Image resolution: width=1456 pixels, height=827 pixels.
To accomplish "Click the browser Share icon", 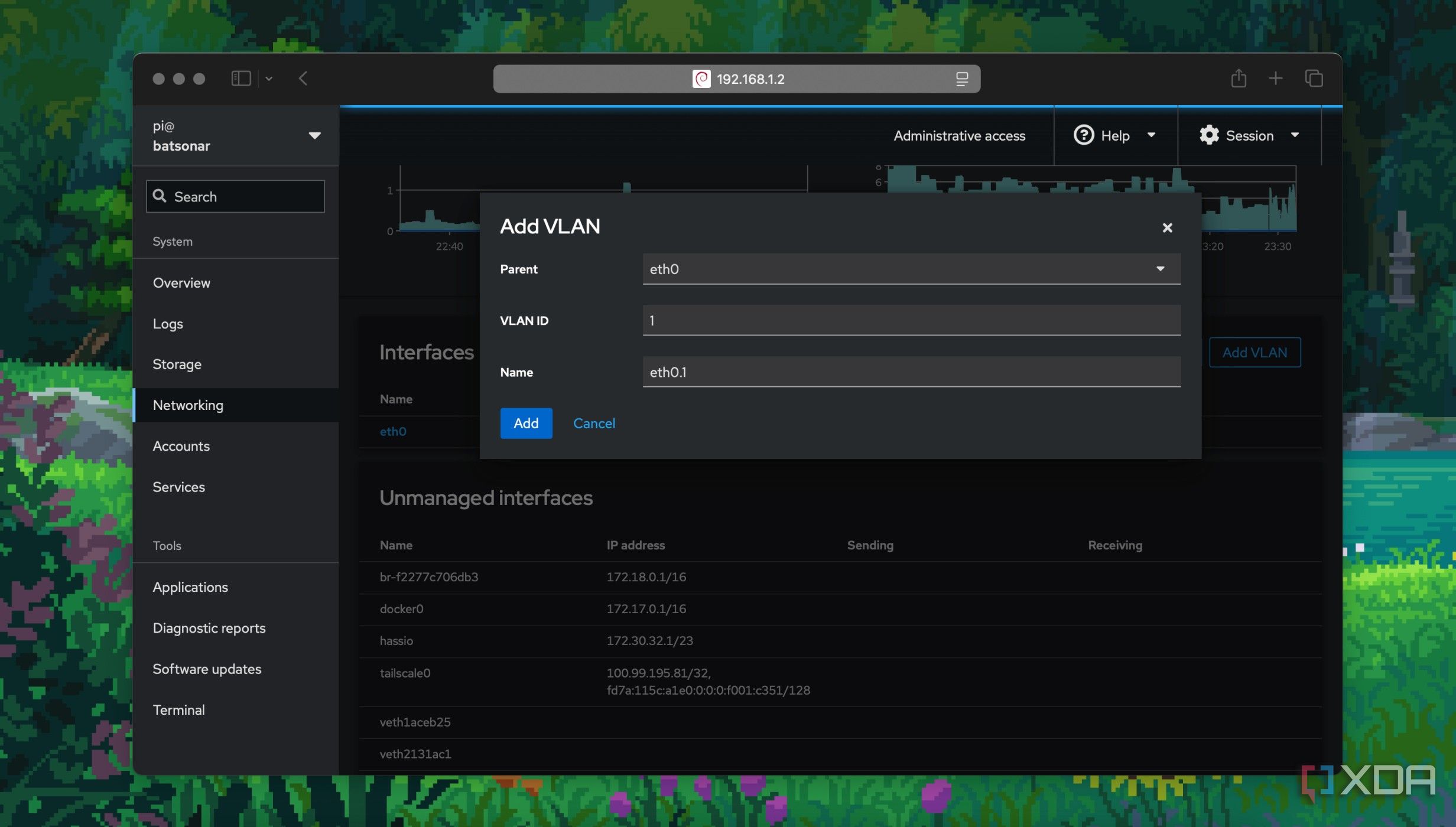I will point(1239,78).
